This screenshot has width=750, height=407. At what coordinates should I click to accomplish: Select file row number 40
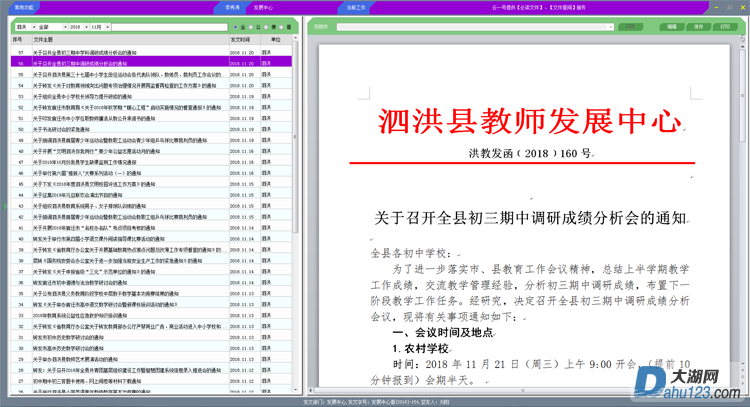pyautogui.click(x=151, y=239)
